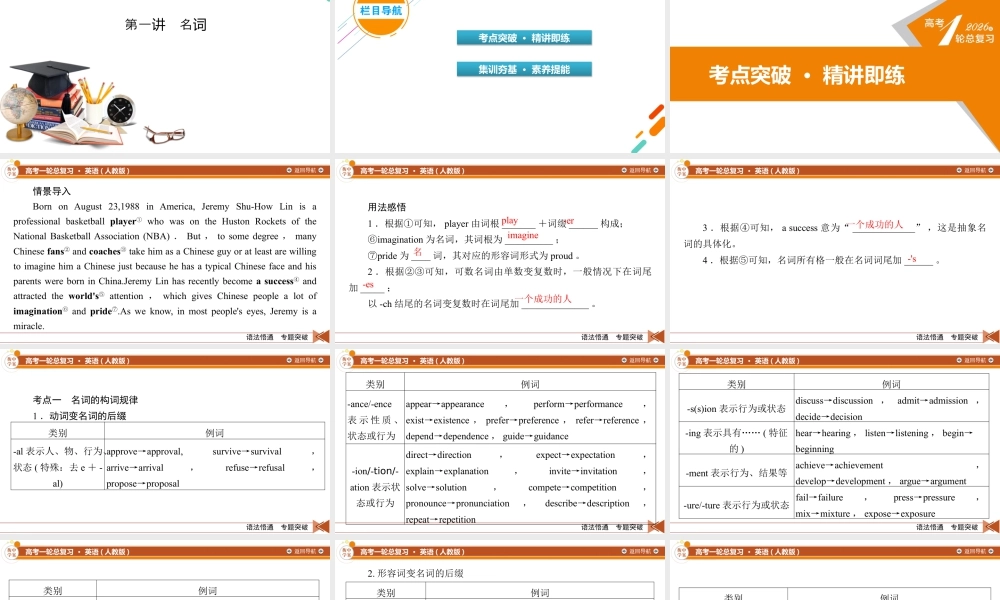Click the red answer 'play'

click(x=510, y=221)
